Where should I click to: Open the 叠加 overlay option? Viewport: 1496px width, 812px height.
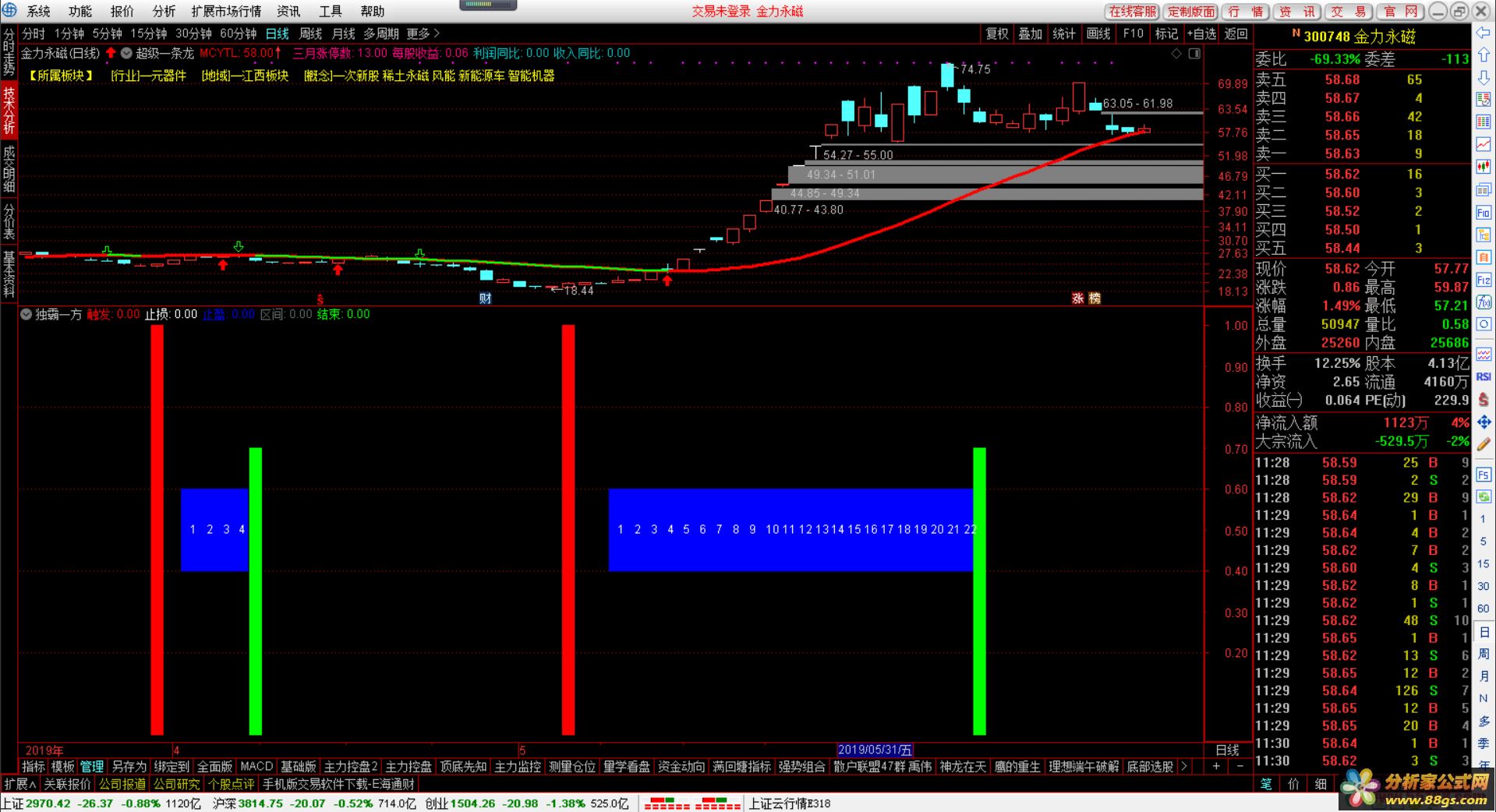pyautogui.click(x=1030, y=34)
